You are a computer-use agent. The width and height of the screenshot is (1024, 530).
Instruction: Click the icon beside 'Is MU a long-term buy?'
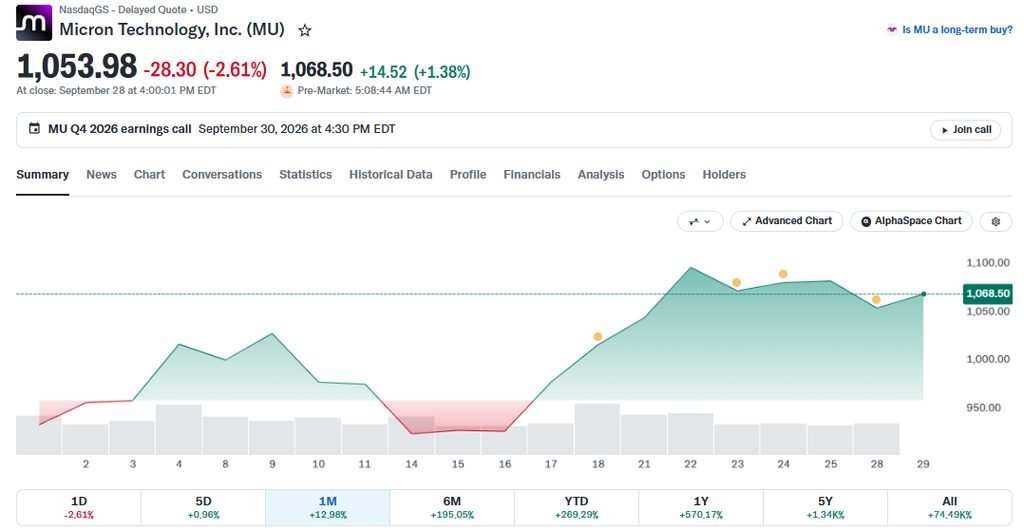click(x=891, y=30)
